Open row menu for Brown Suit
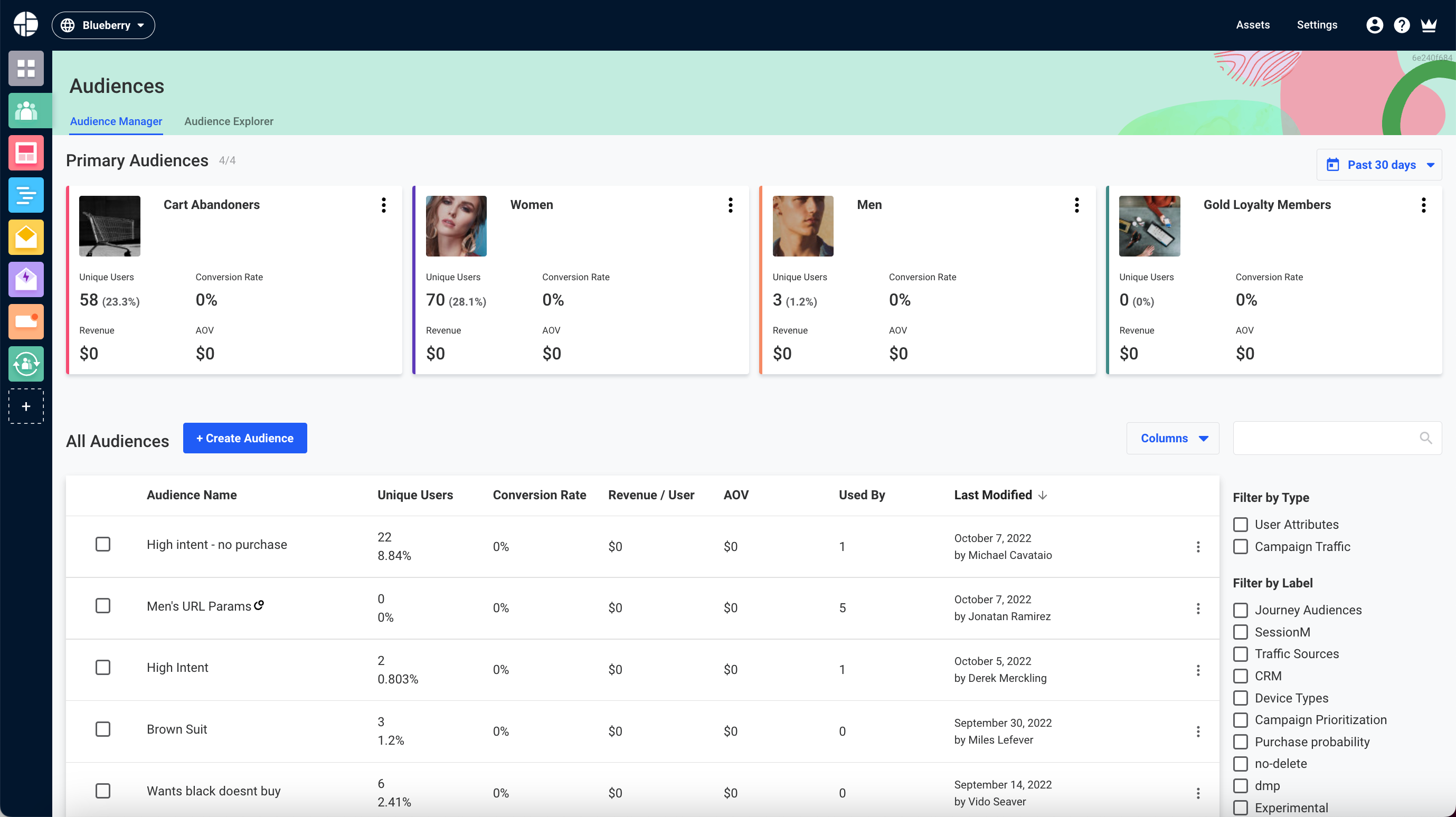Viewport: 1456px width, 817px height. tap(1198, 731)
